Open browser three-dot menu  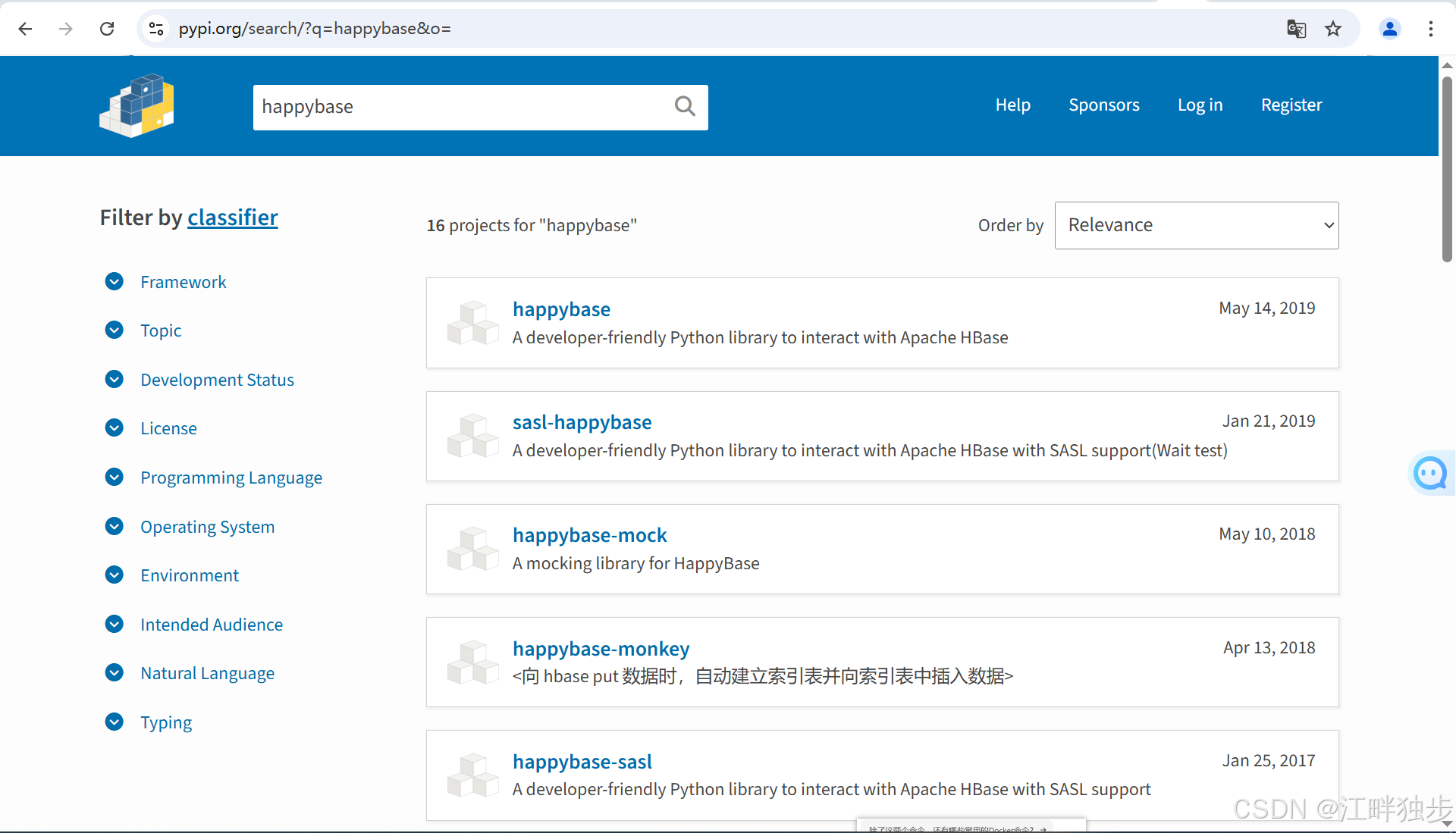pos(1430,29)
